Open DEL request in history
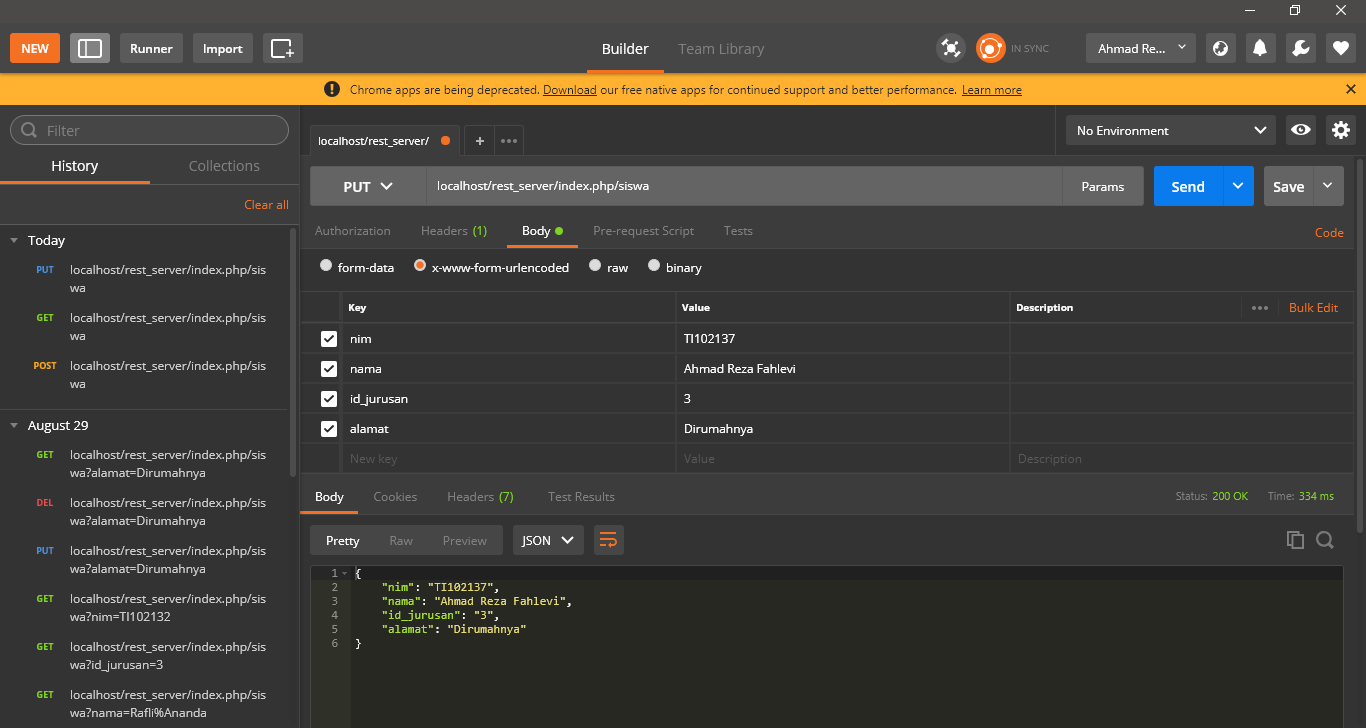1366x728 pixels. pos(150,512)
